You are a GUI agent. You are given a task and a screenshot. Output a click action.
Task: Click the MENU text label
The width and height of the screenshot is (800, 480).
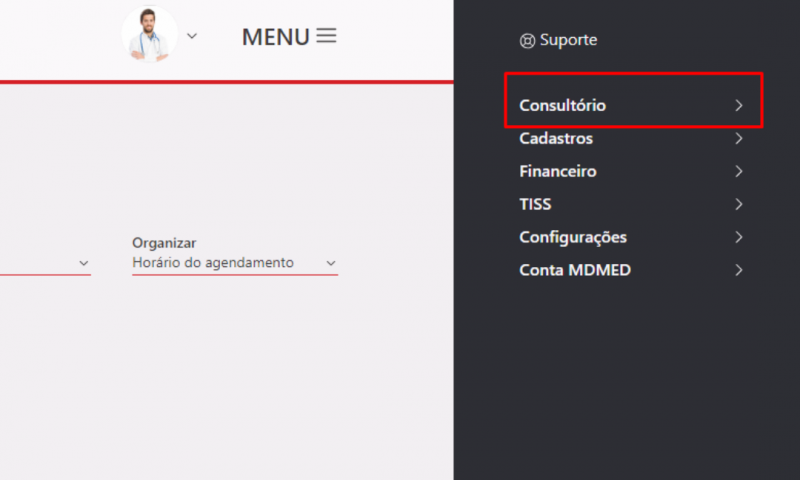coord(276,37)
